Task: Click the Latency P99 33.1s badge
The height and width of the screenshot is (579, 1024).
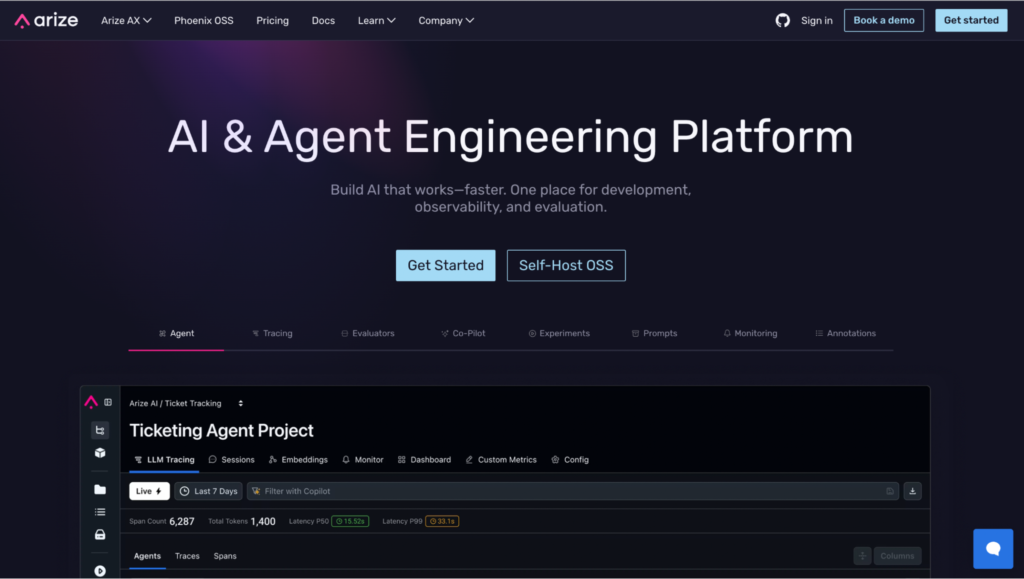Action: point(442,521)
